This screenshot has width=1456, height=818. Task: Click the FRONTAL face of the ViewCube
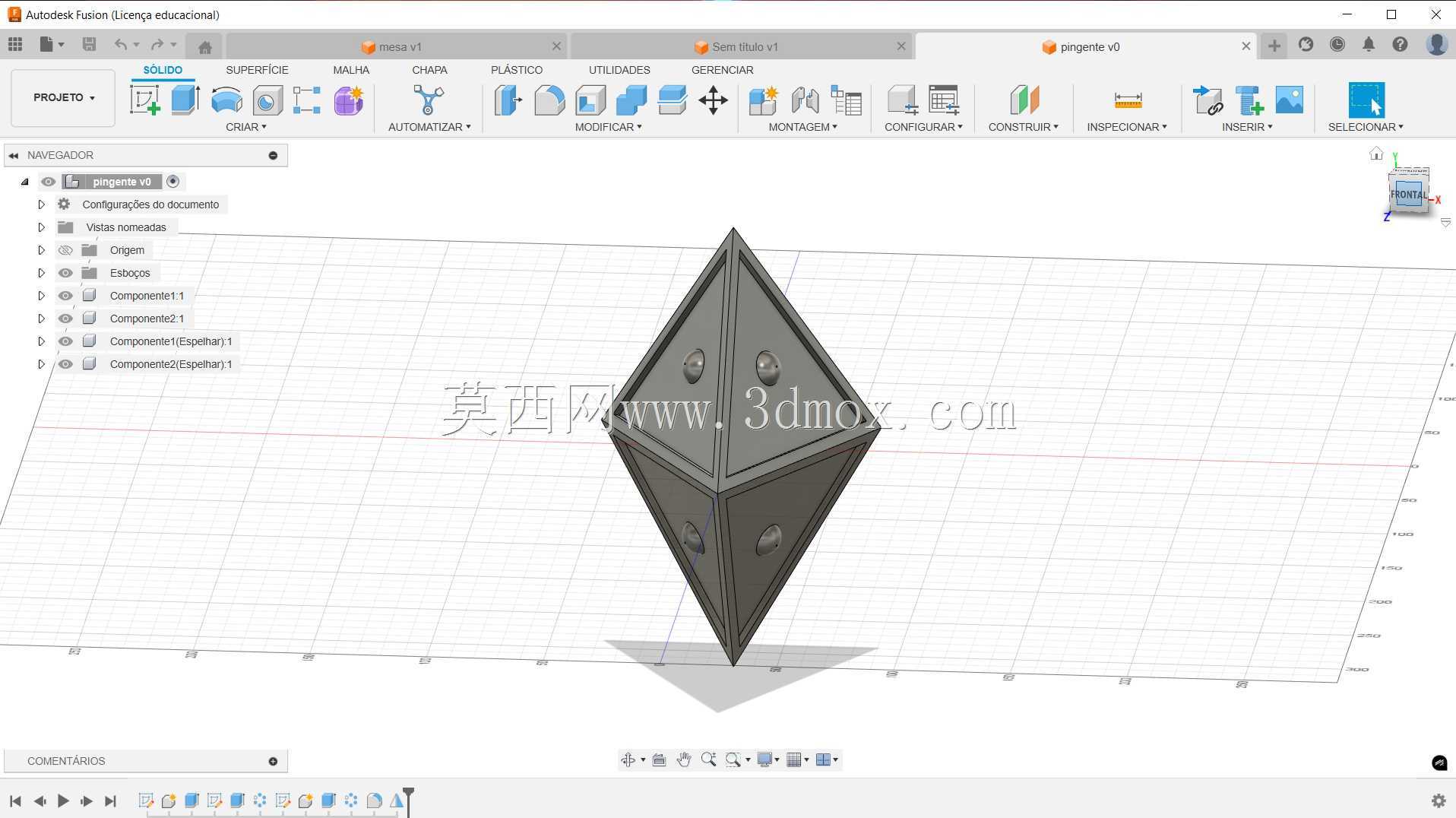(x=1408, y=195)
